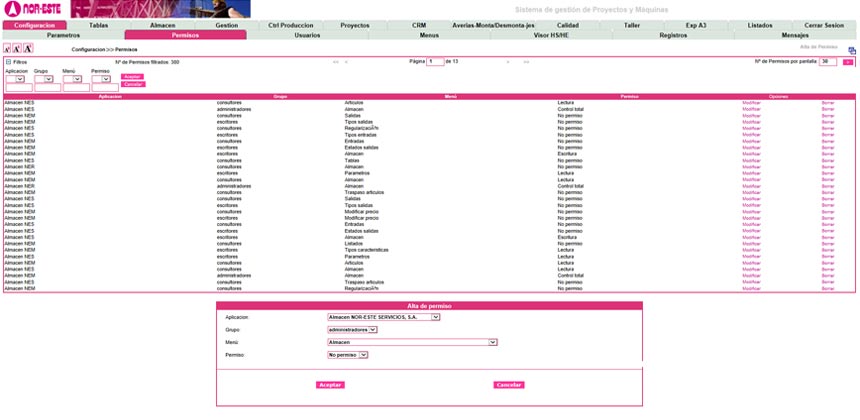Click Borrar in first administradores Control total row

[828, 109]
